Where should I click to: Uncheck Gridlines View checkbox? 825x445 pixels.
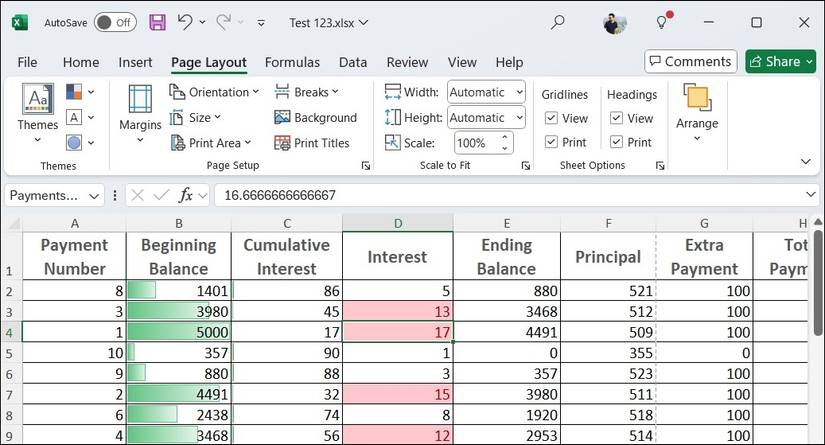coord(551,118)
